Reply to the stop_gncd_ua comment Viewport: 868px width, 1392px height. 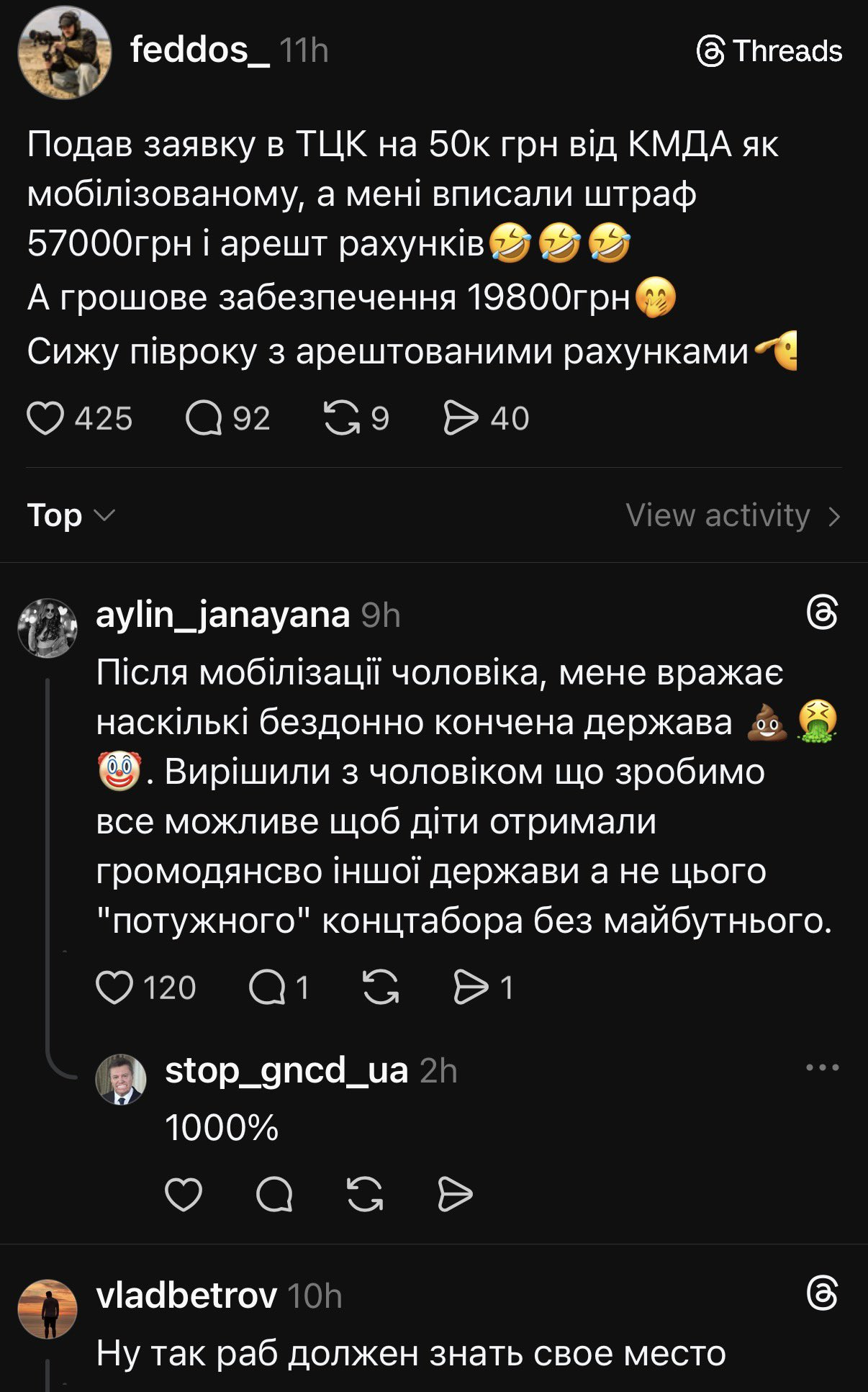tap(274, 1195)
